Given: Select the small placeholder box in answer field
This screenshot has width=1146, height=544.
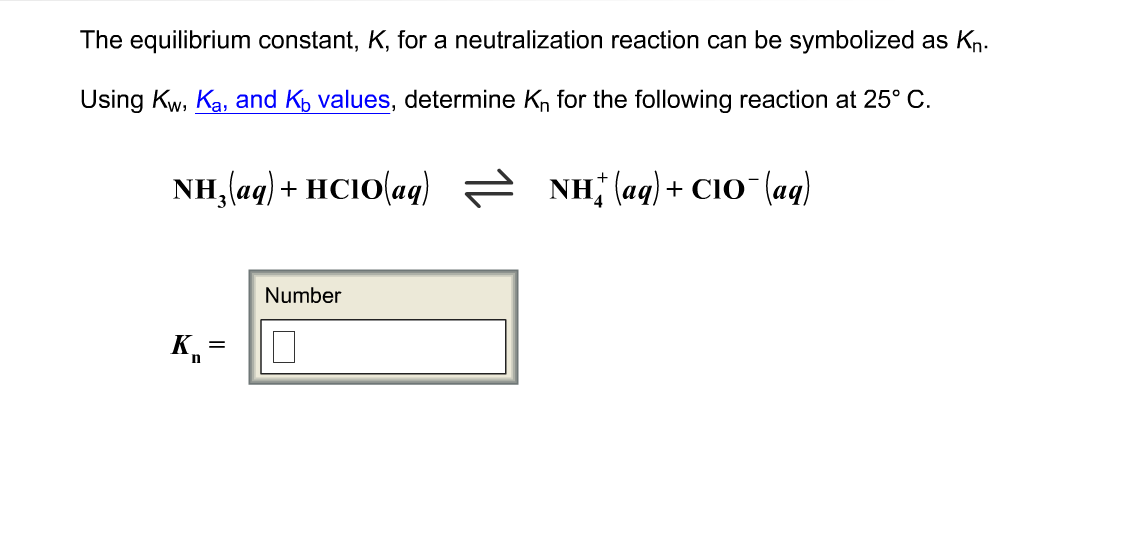Looking at the screenshot, I should click(284, 347).
